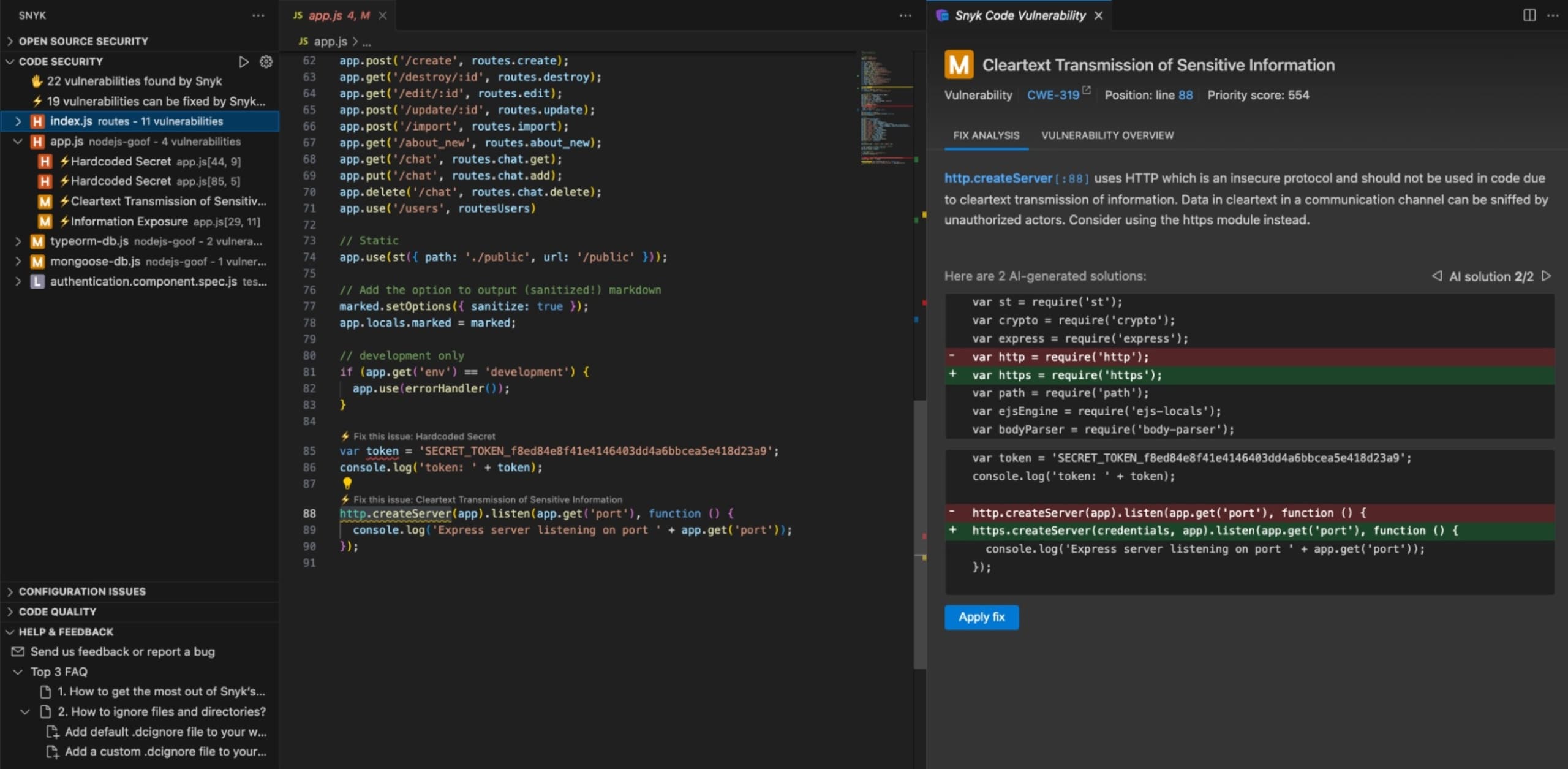This screenshot has width=1568, height=769.
Task: Select the app.js editor tab
Action: pyautogui.click(x=331, y=15)
